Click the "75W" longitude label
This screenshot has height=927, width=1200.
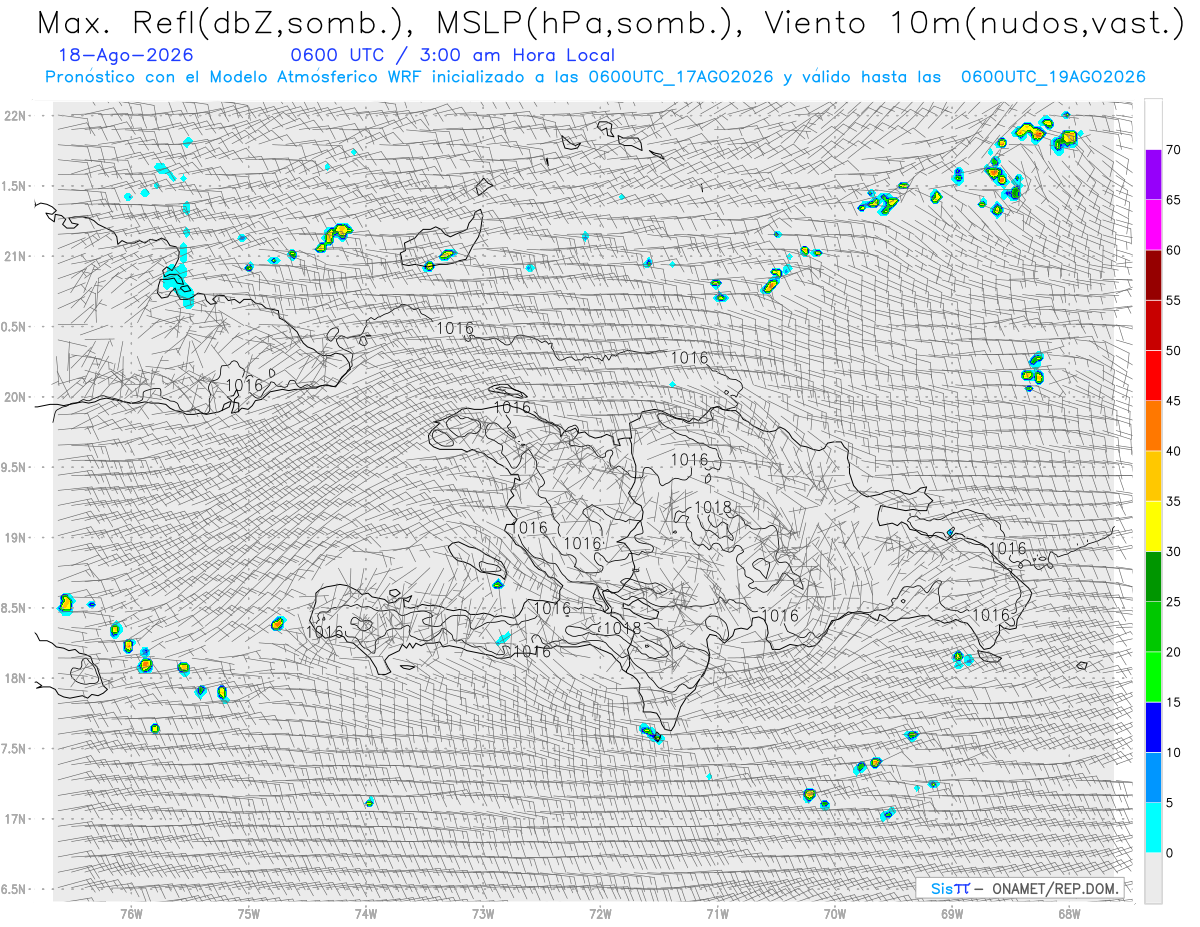coord(249,914)
